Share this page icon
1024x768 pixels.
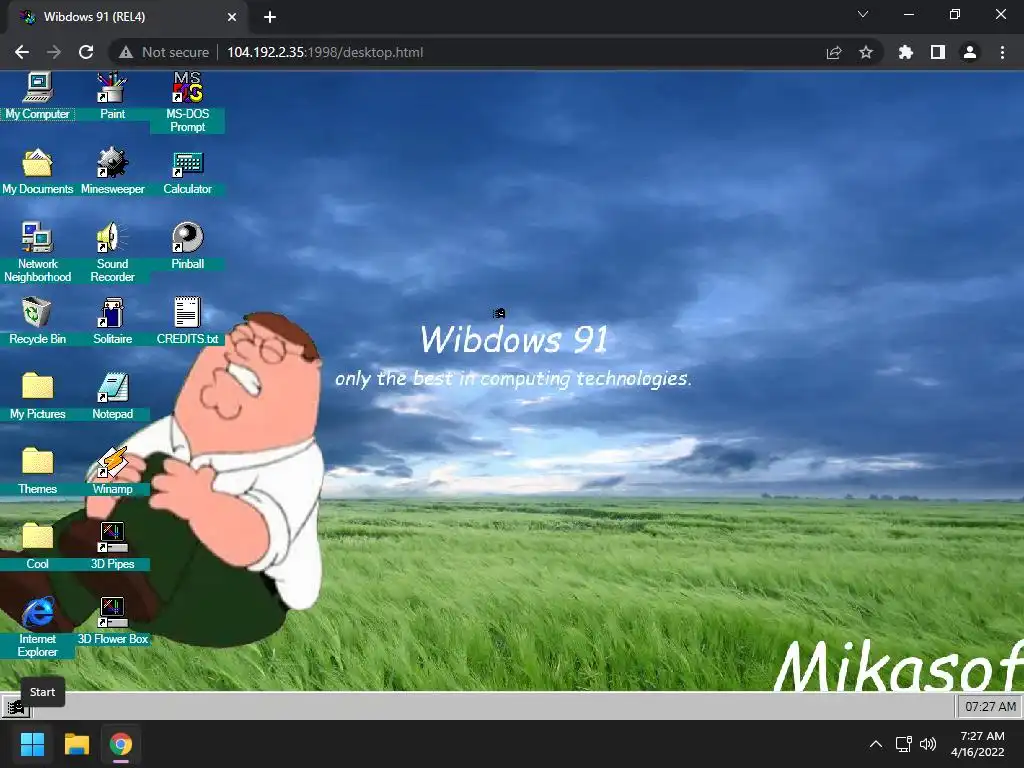pos(834,52)
